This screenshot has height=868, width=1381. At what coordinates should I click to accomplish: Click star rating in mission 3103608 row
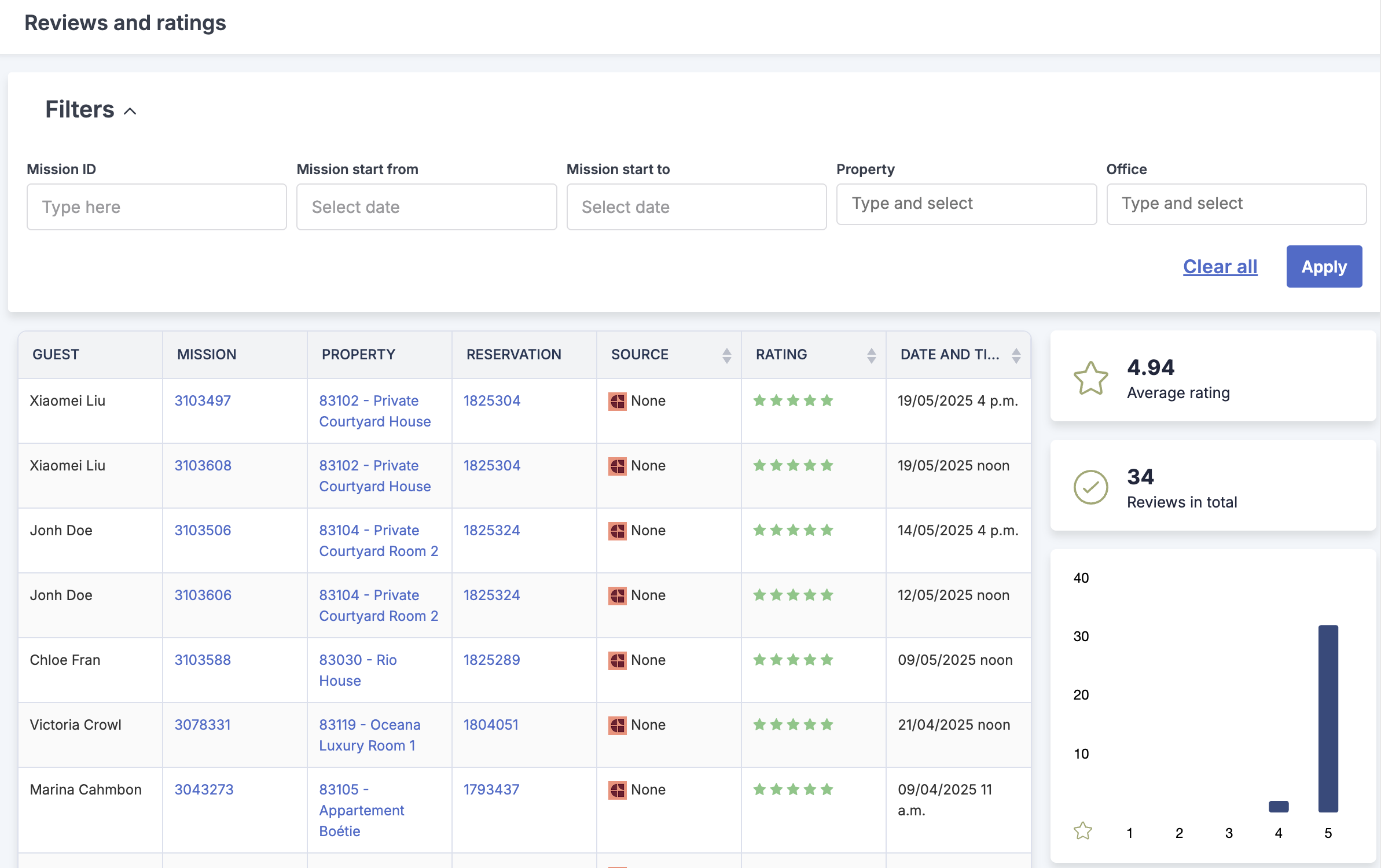click(x=793, y=465)
